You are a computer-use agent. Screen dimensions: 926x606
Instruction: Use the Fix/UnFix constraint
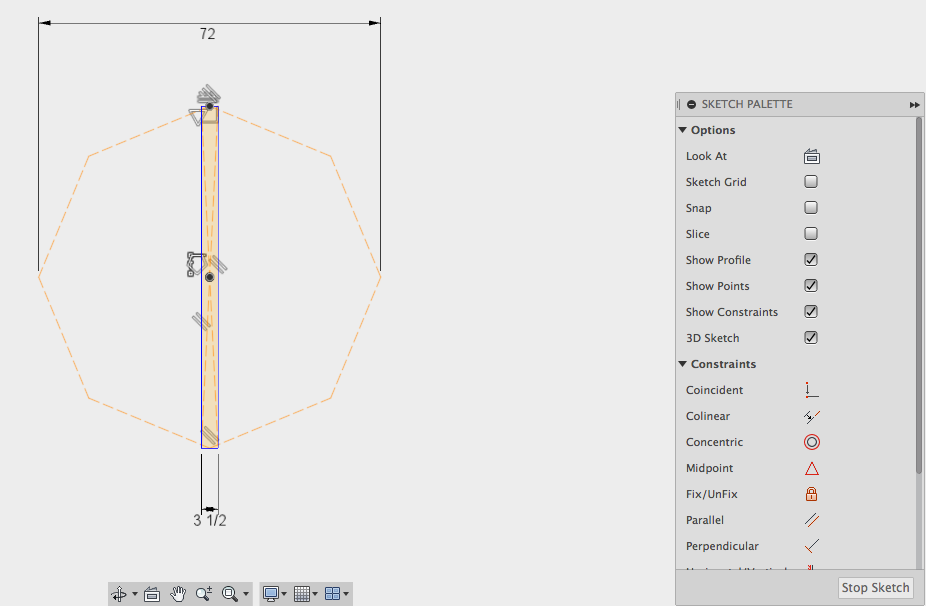coord(811,493)
